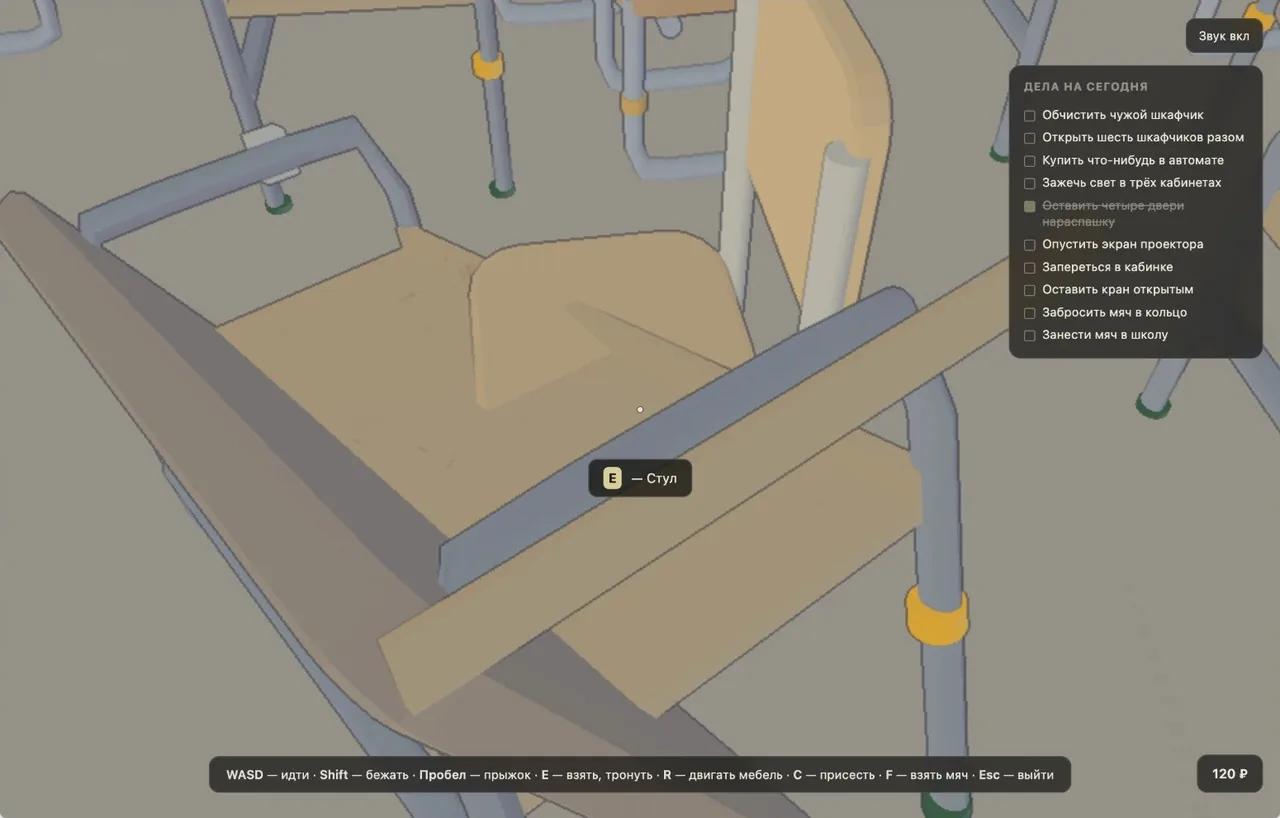
Task: Click the «WASD — идти» hint
Action: (267, 775)
